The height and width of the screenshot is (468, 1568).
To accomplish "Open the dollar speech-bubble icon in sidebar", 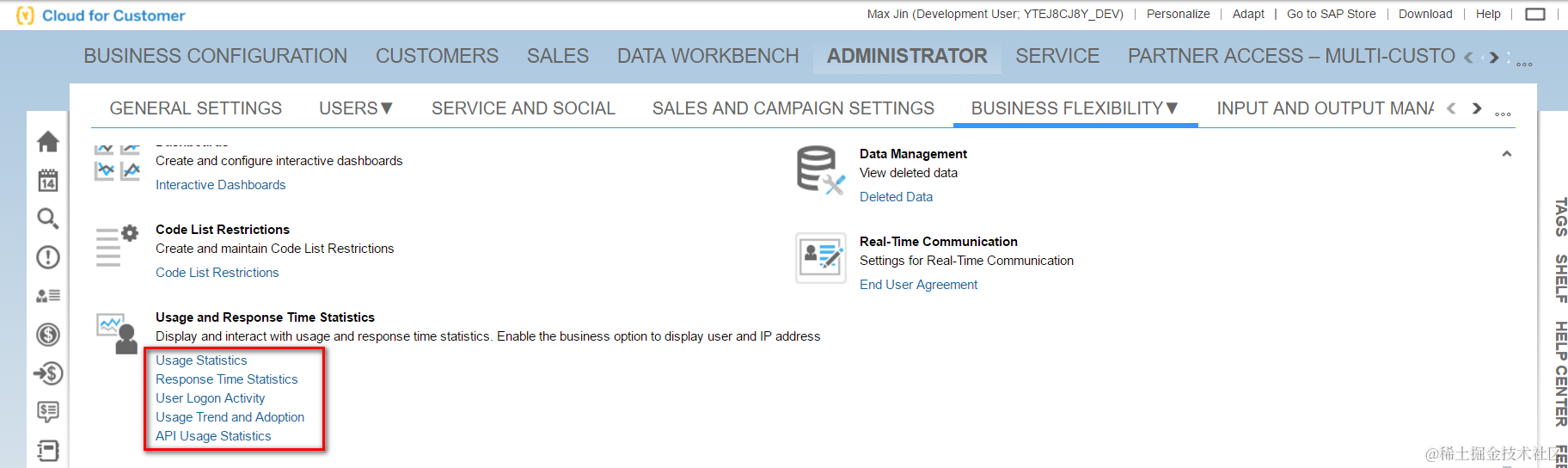I will pos(48,412).
